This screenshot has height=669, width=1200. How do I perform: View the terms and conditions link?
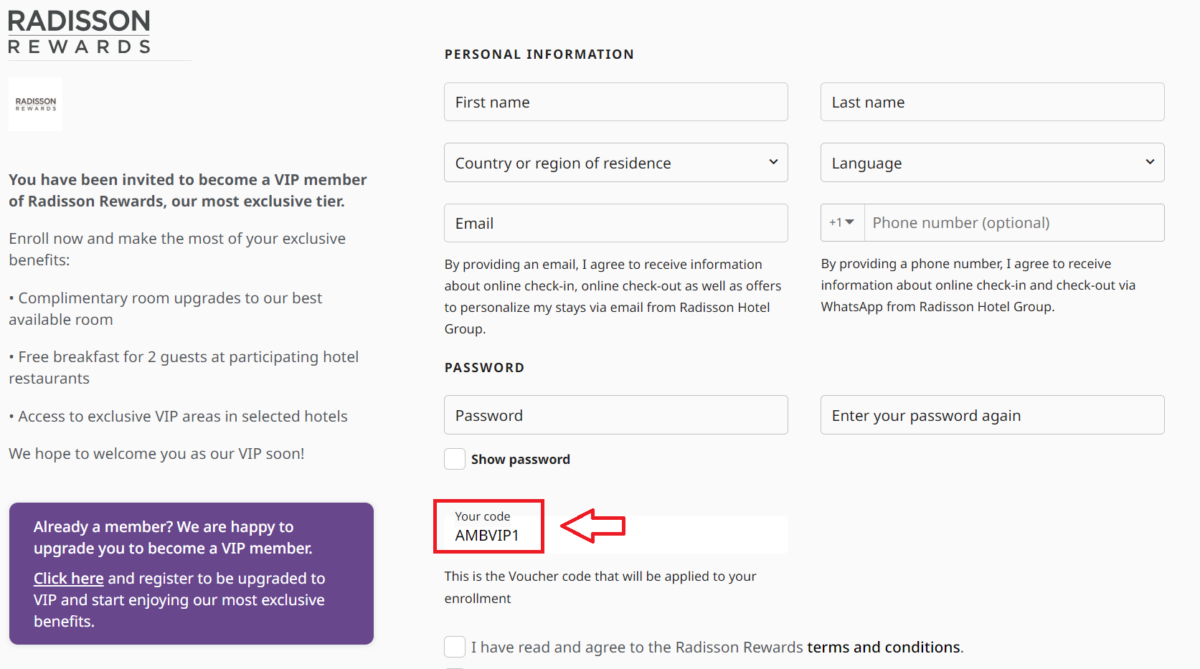[x=884, y=646]
